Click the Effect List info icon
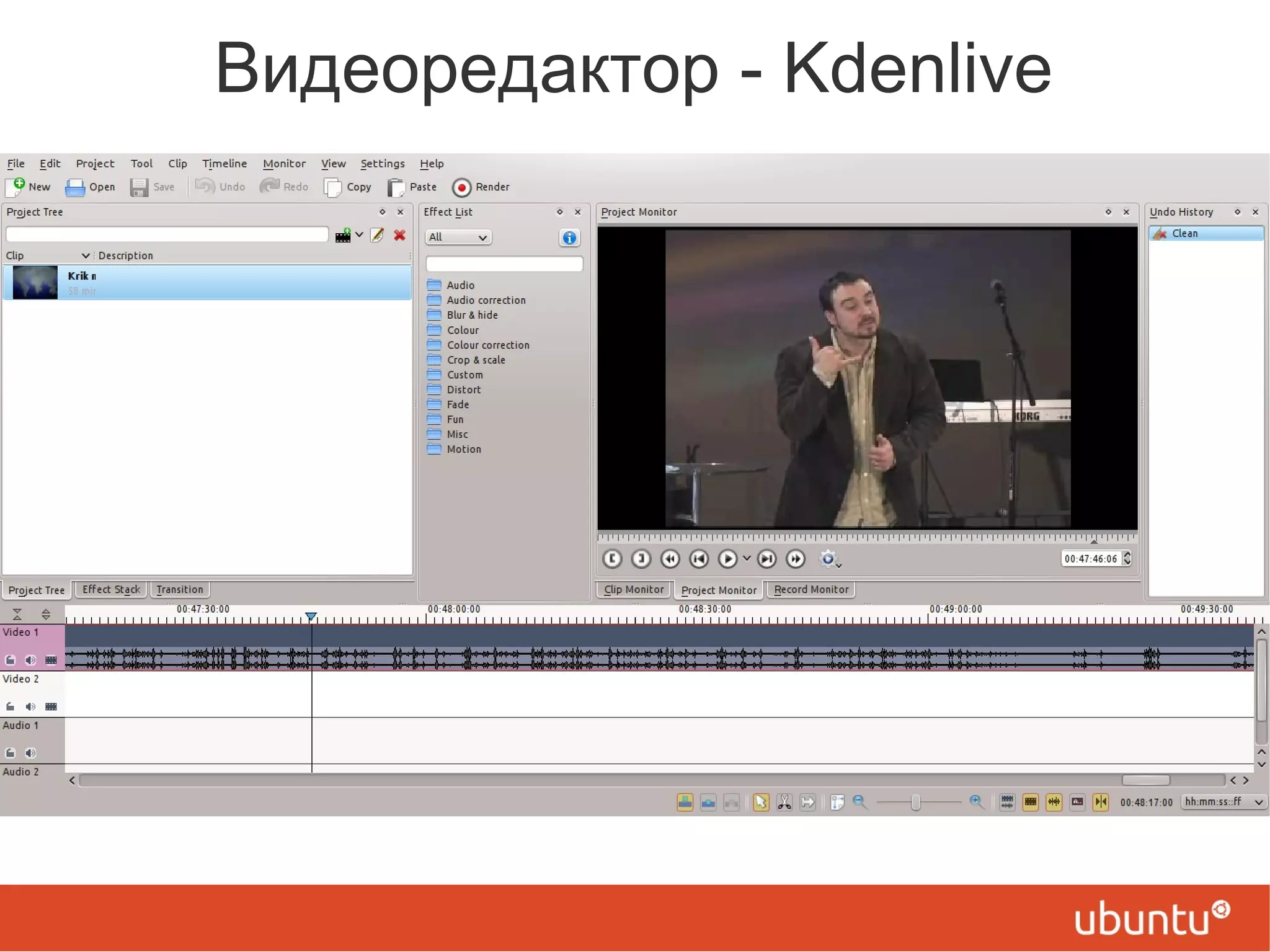The height and width of the screenshot is (952, 1270). pos(569,238)
